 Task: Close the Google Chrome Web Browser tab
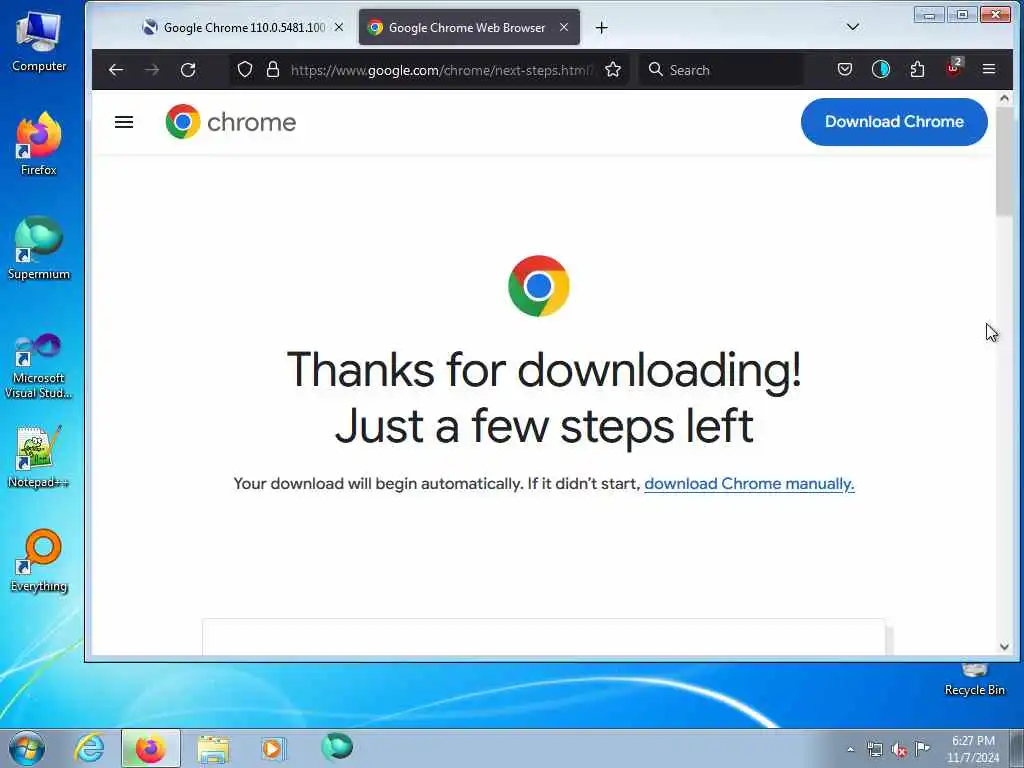click(564, 27)
